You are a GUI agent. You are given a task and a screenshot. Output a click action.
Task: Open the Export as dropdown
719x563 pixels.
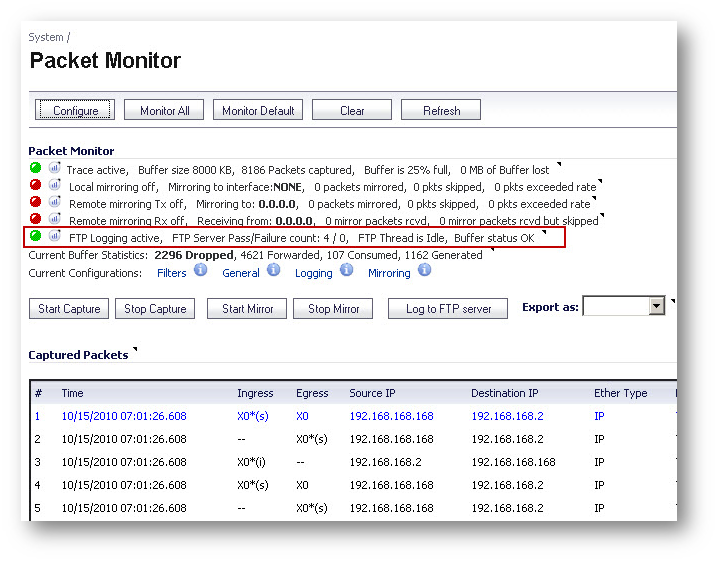pyautogui.click(x=656, y=307)
